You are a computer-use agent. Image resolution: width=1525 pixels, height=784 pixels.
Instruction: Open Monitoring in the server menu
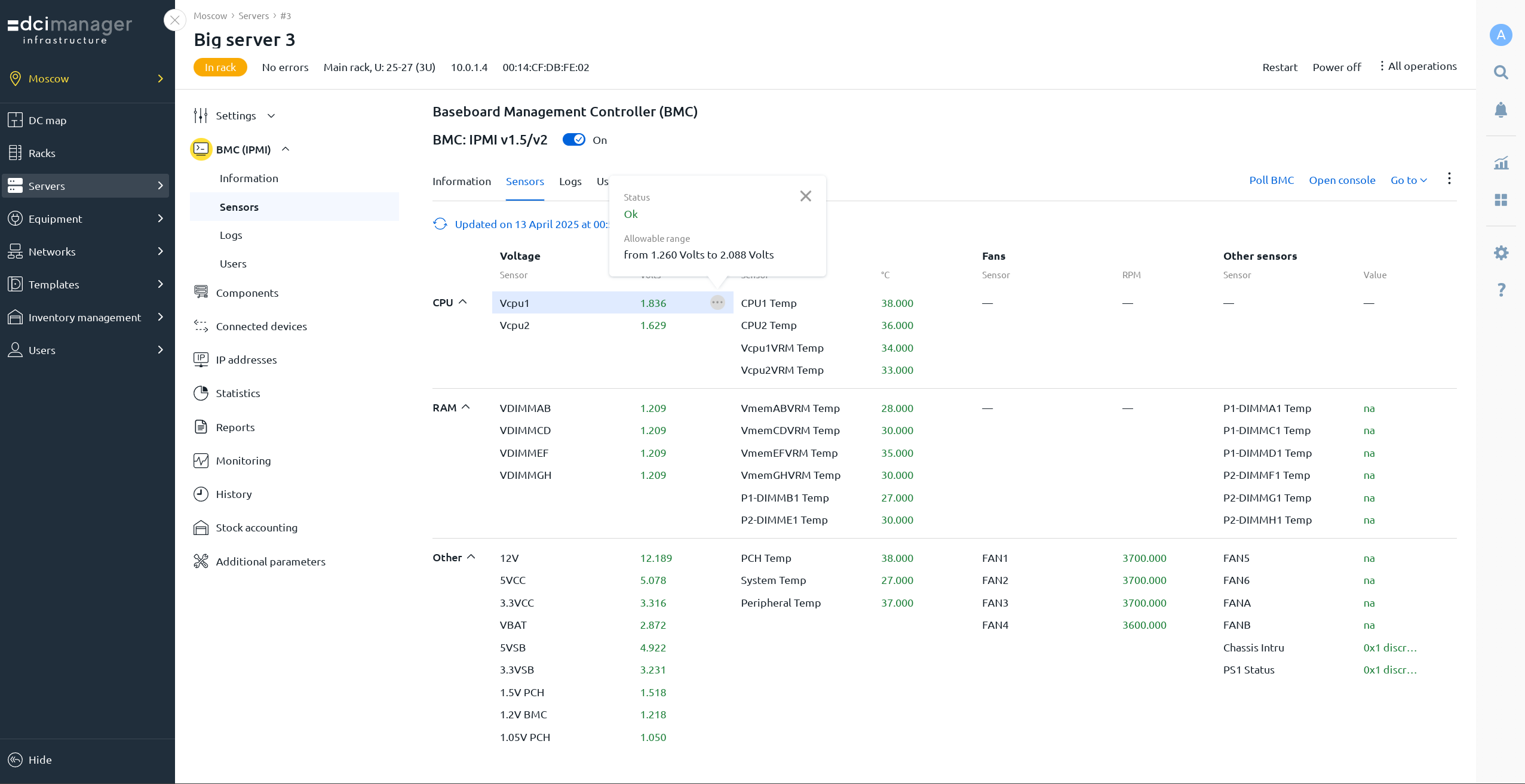[x=243, y=461]
